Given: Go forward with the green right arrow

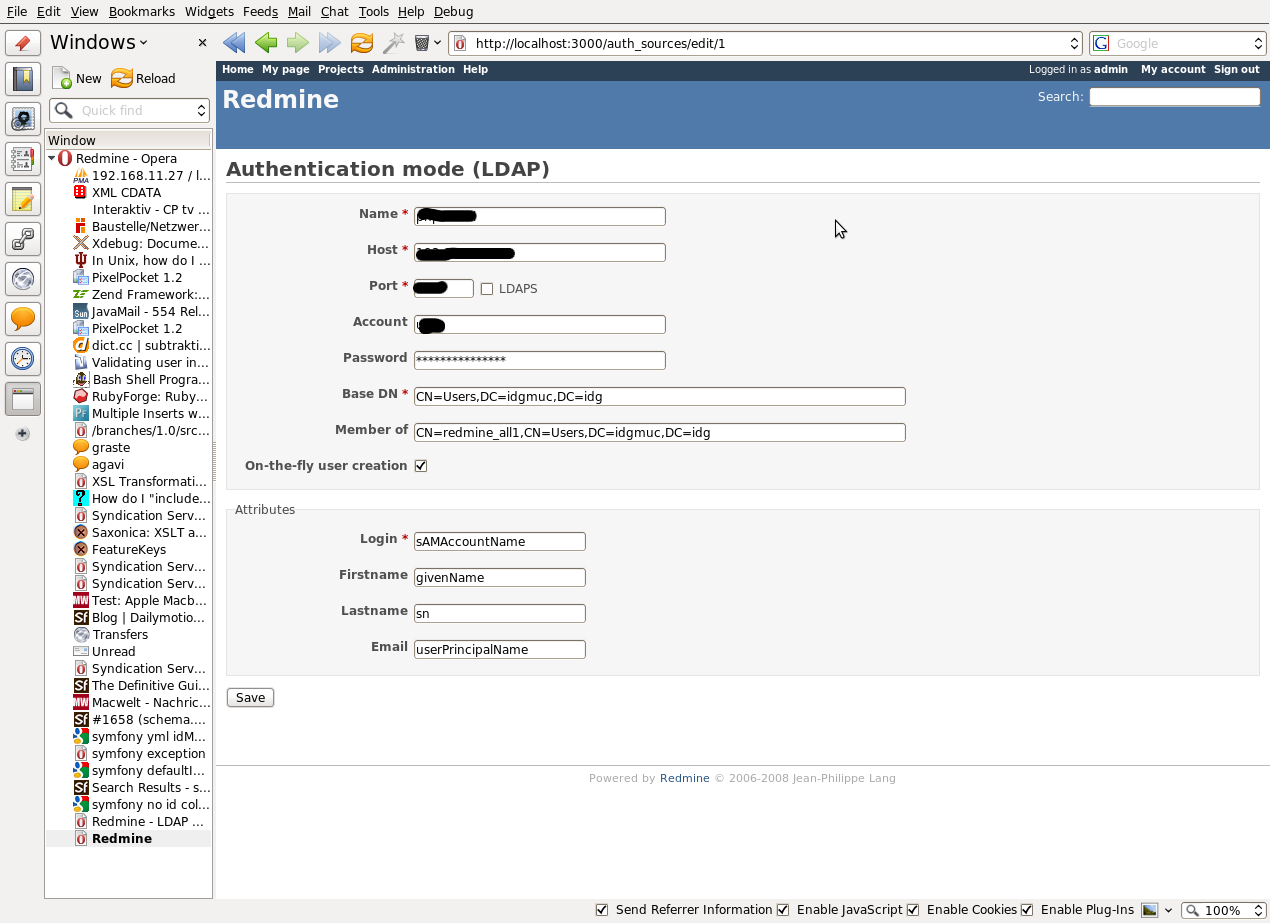Looking at the screenshot, I should [298, 43].
